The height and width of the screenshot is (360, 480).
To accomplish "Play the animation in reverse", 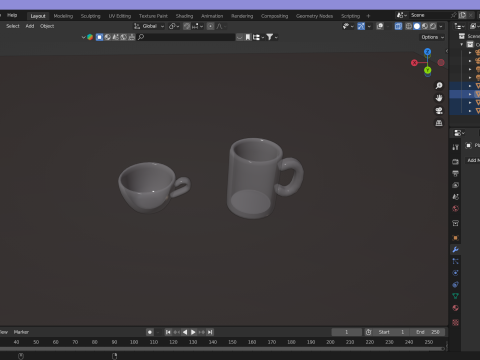I will point(185,332).
